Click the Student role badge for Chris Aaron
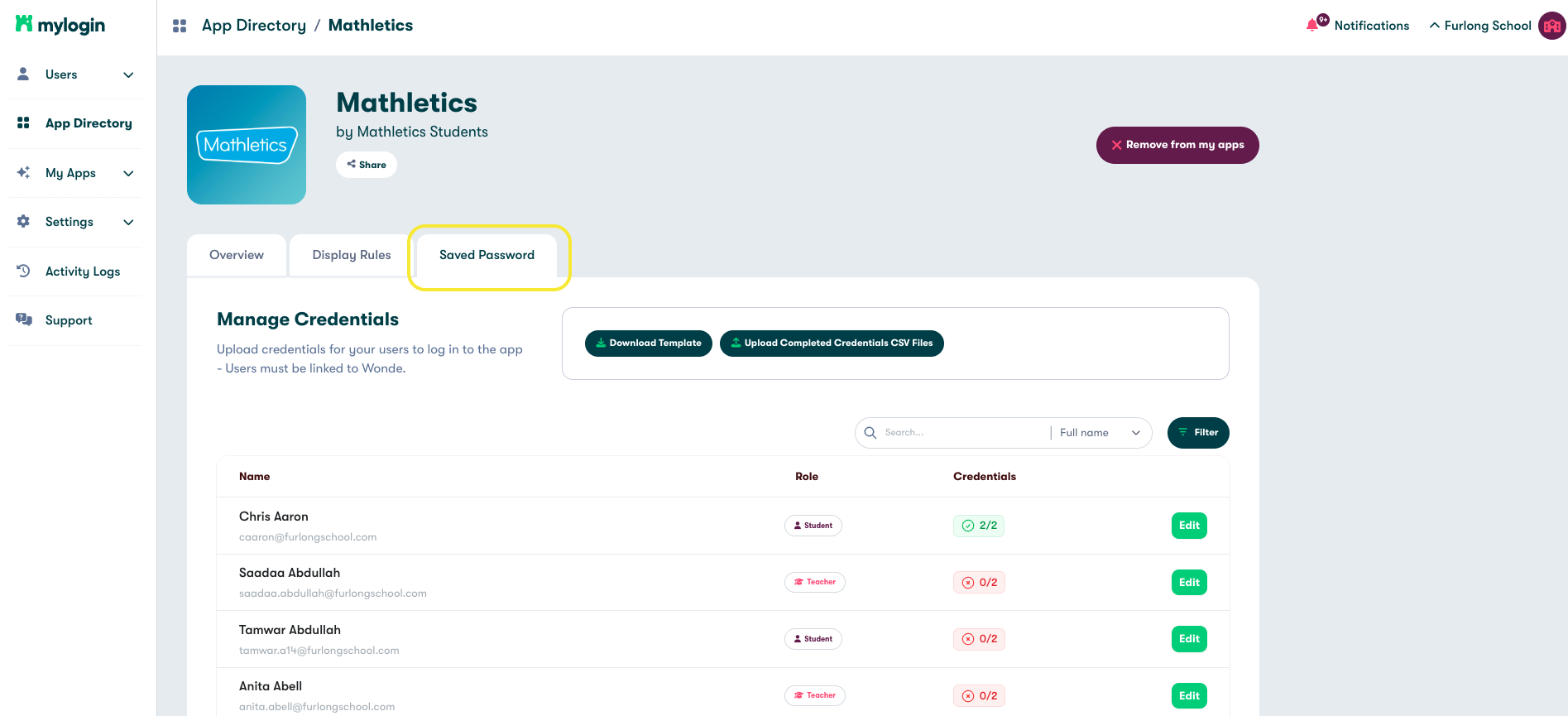1568x716 pixels. pyautogui.click(x=813, y=526)
